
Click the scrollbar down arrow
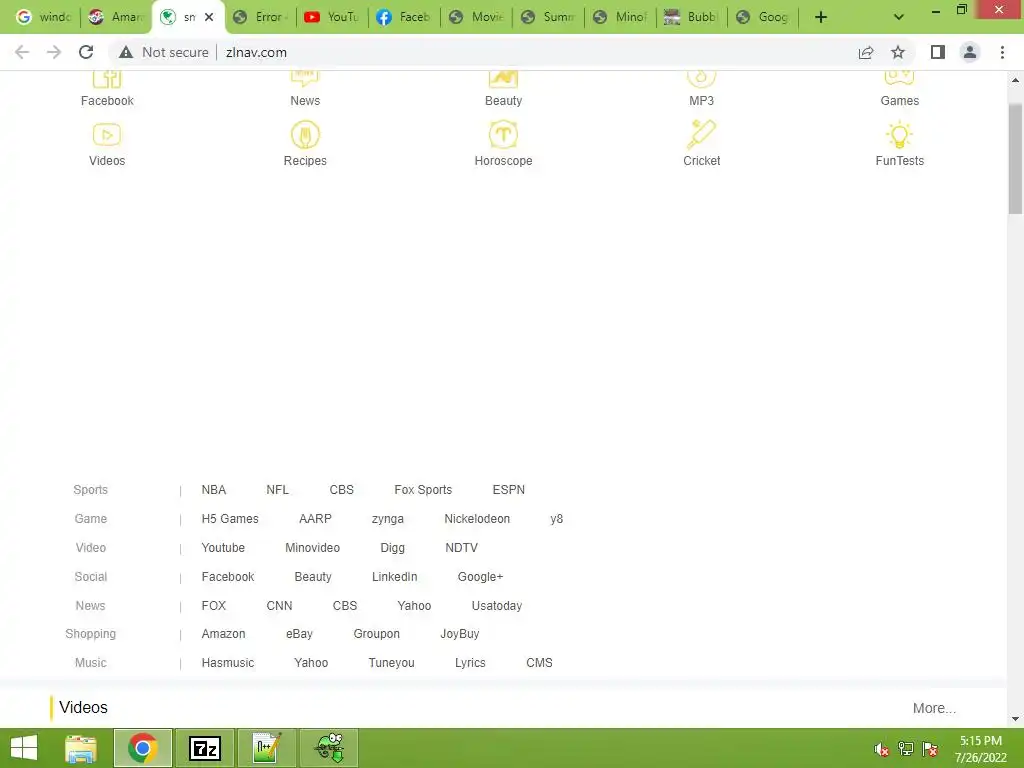(1015, 719)
